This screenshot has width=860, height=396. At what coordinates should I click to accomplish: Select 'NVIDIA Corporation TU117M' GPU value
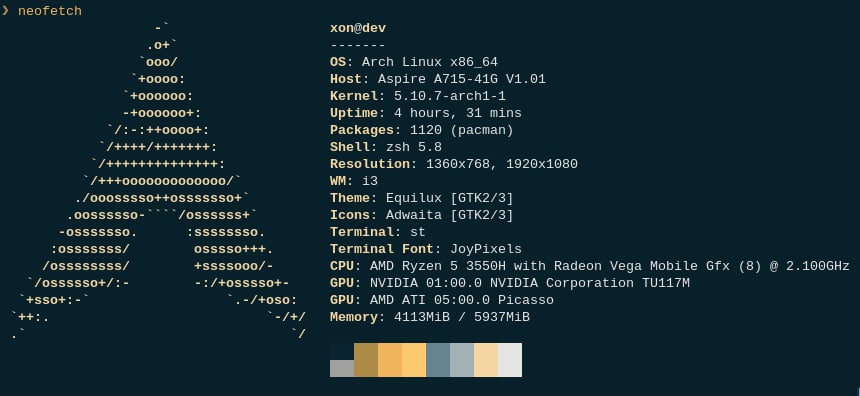pyautogui.click(x=590, y=283)
